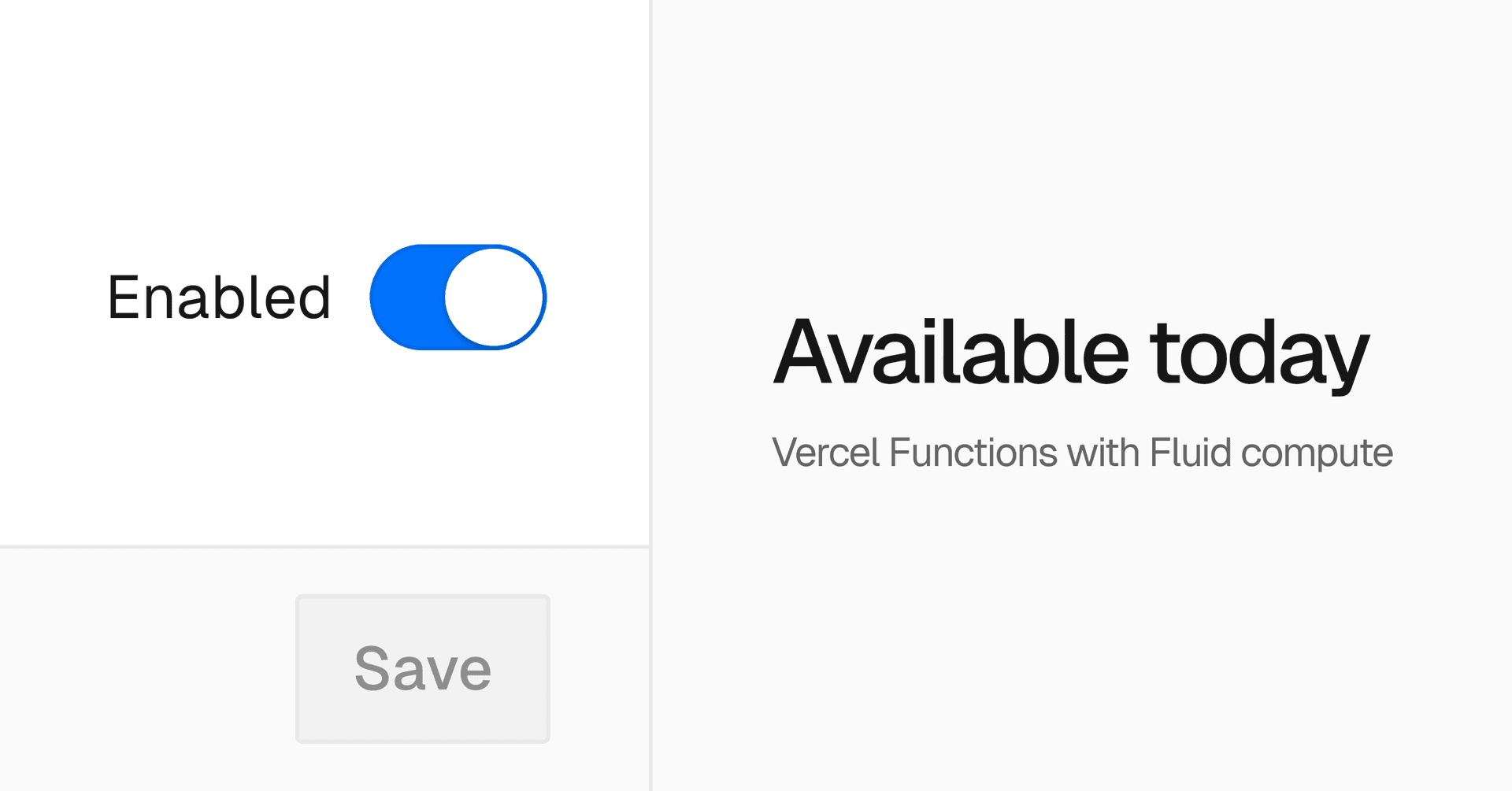Click the vertical divider between the two panels
This screenshot has width=1512, height=791.
tap(650, 236)
